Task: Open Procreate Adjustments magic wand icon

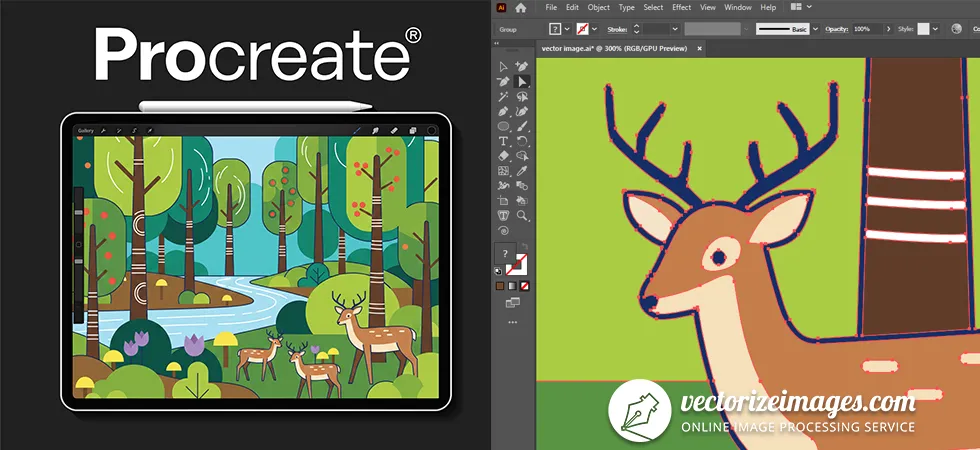Action: pyautogui.click(x=119, y=131)
